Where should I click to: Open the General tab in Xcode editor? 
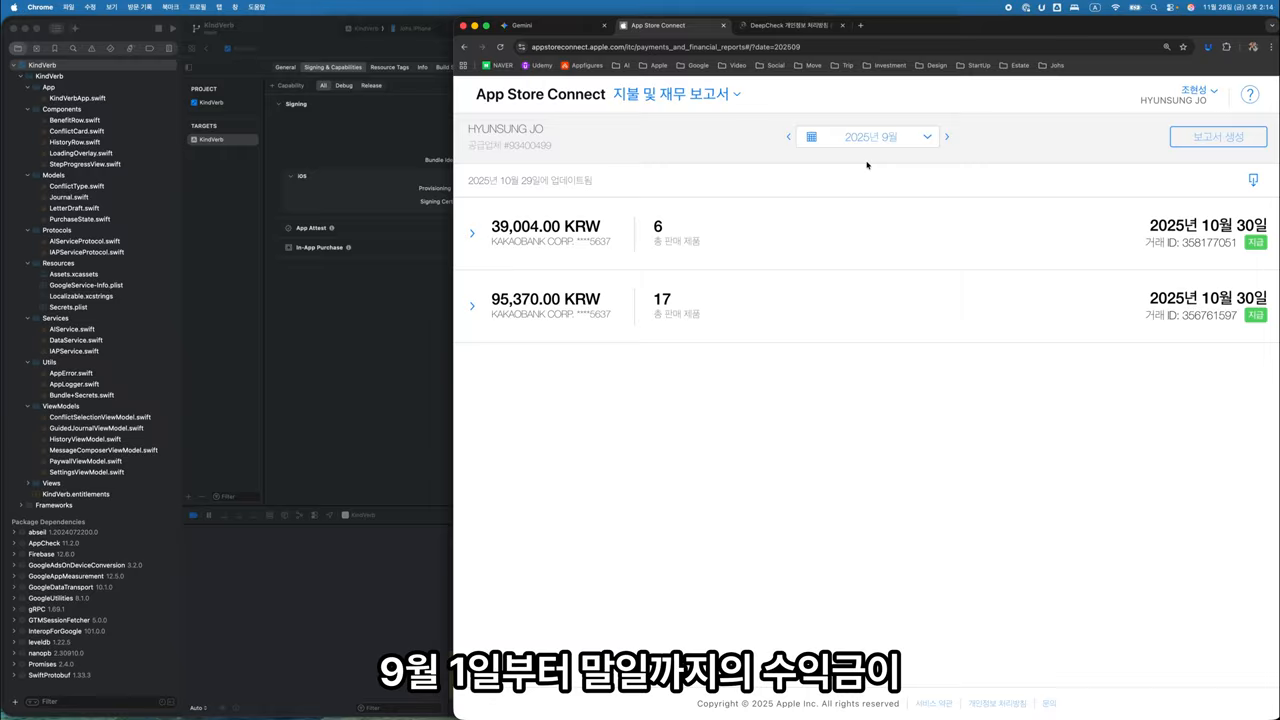pos(286,67)
